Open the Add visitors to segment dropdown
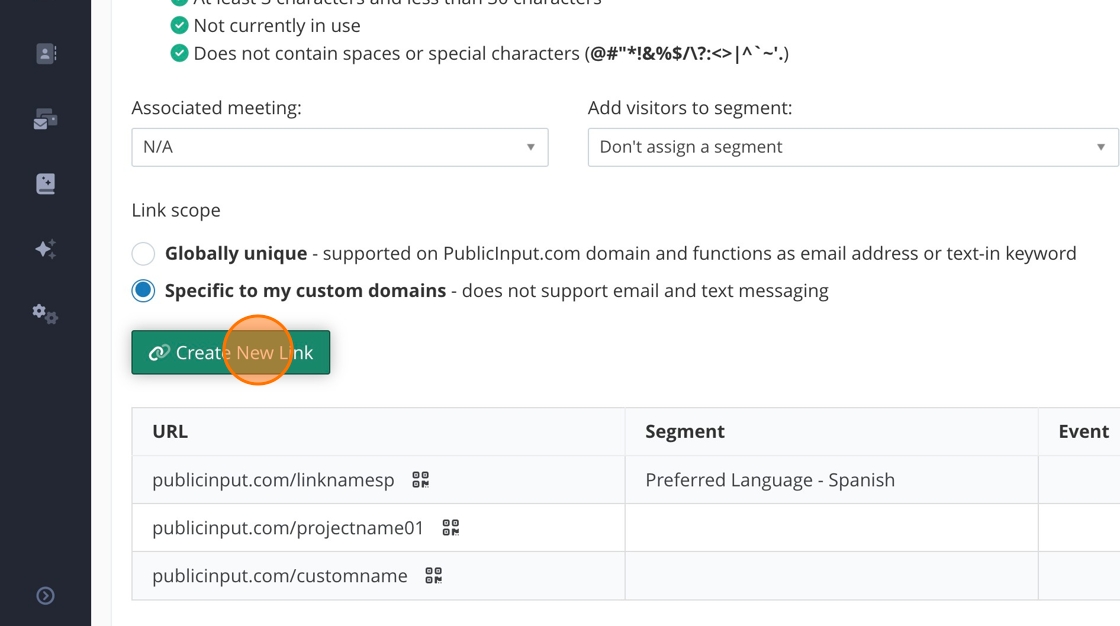Screen dimensions: 1120x626 point(852,147)
